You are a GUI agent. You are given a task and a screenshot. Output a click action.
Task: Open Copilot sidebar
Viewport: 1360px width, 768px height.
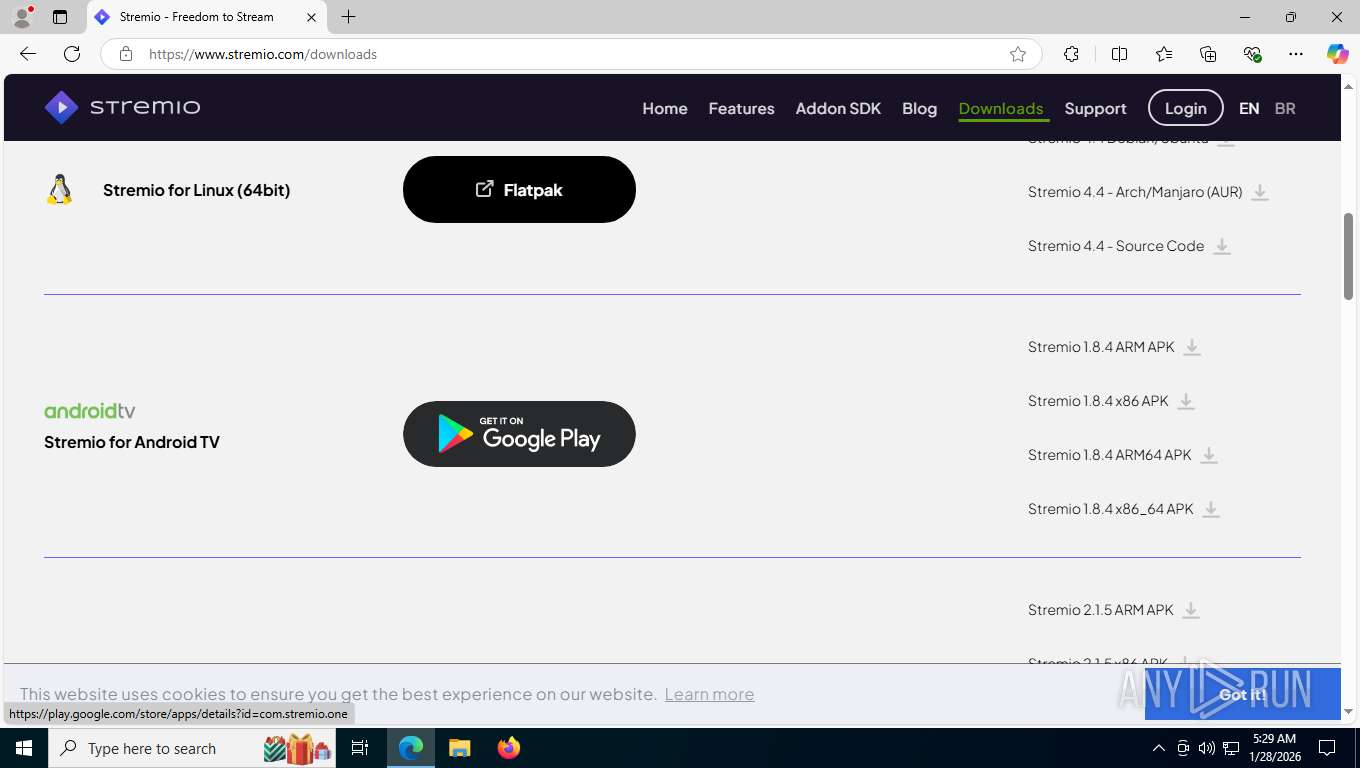coord(1338,54)
